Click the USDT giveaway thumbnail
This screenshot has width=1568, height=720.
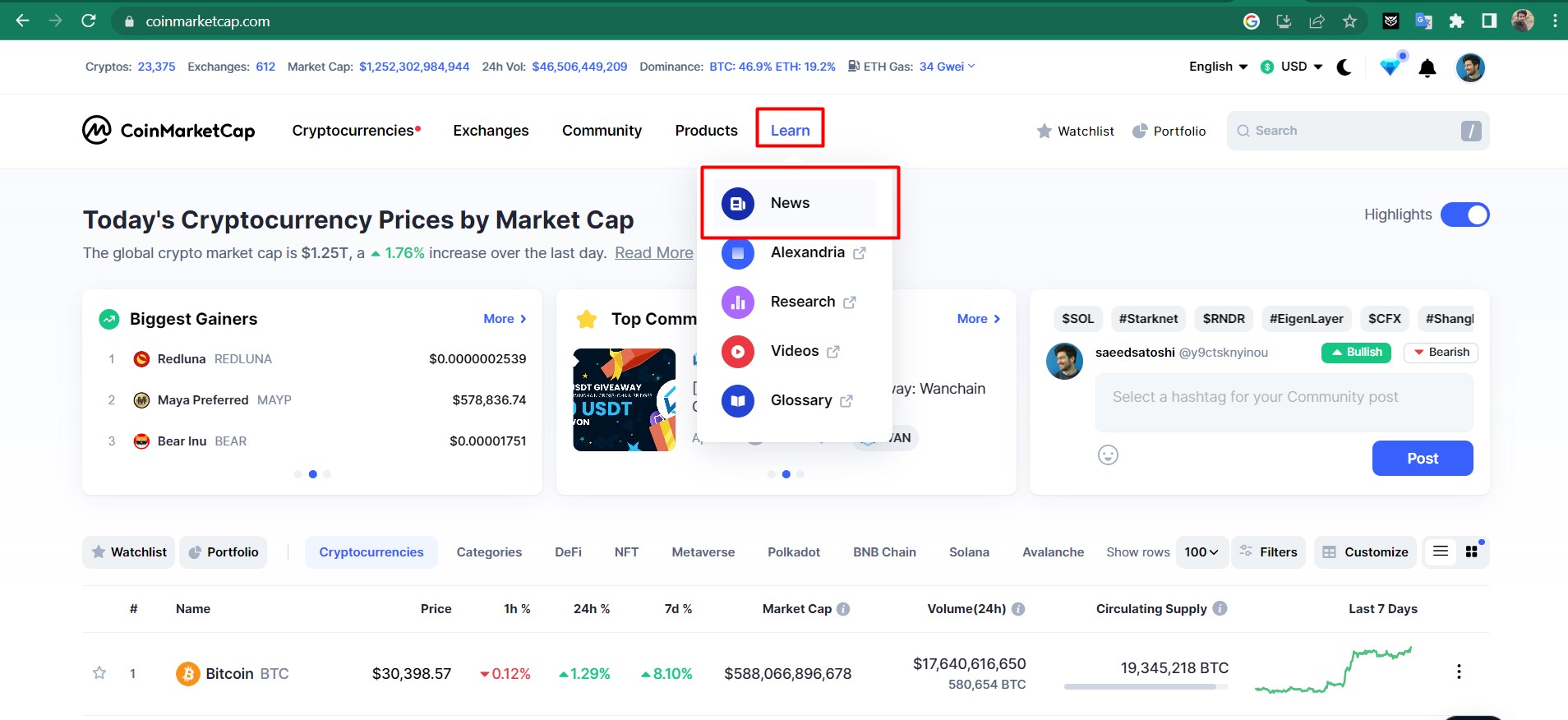tap(625, 399)
